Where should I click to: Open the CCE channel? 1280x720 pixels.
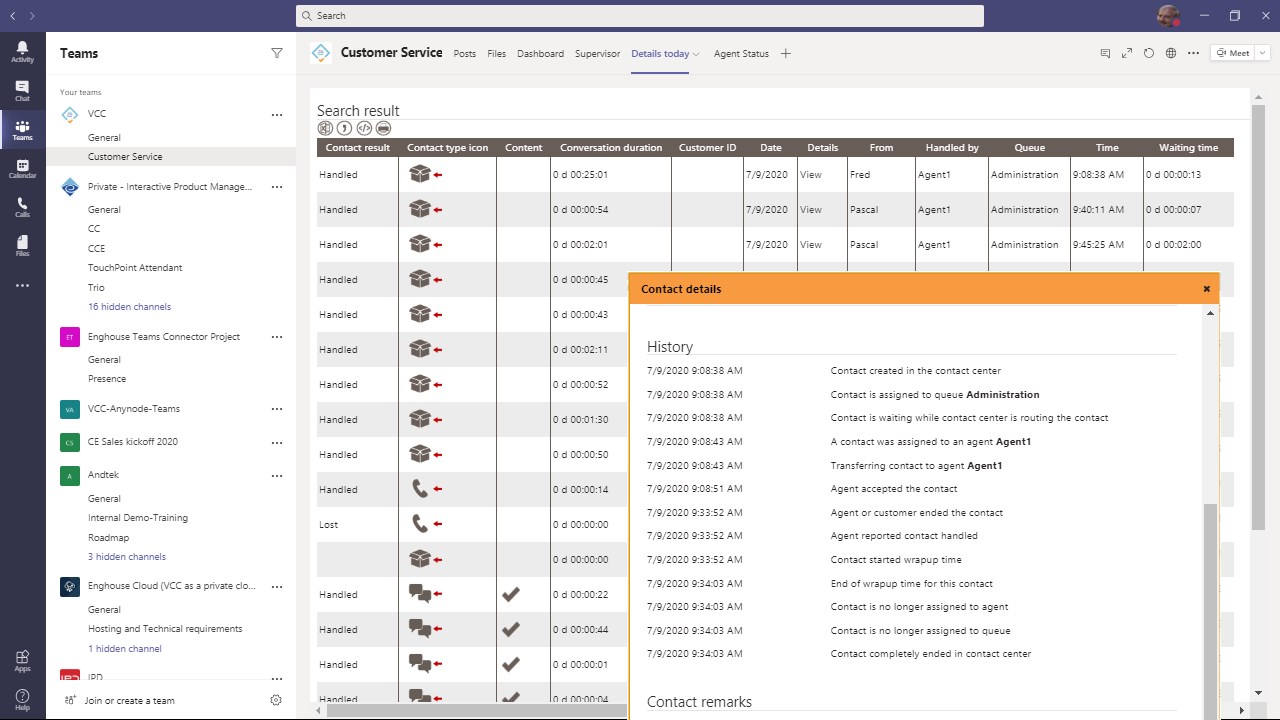96,249
